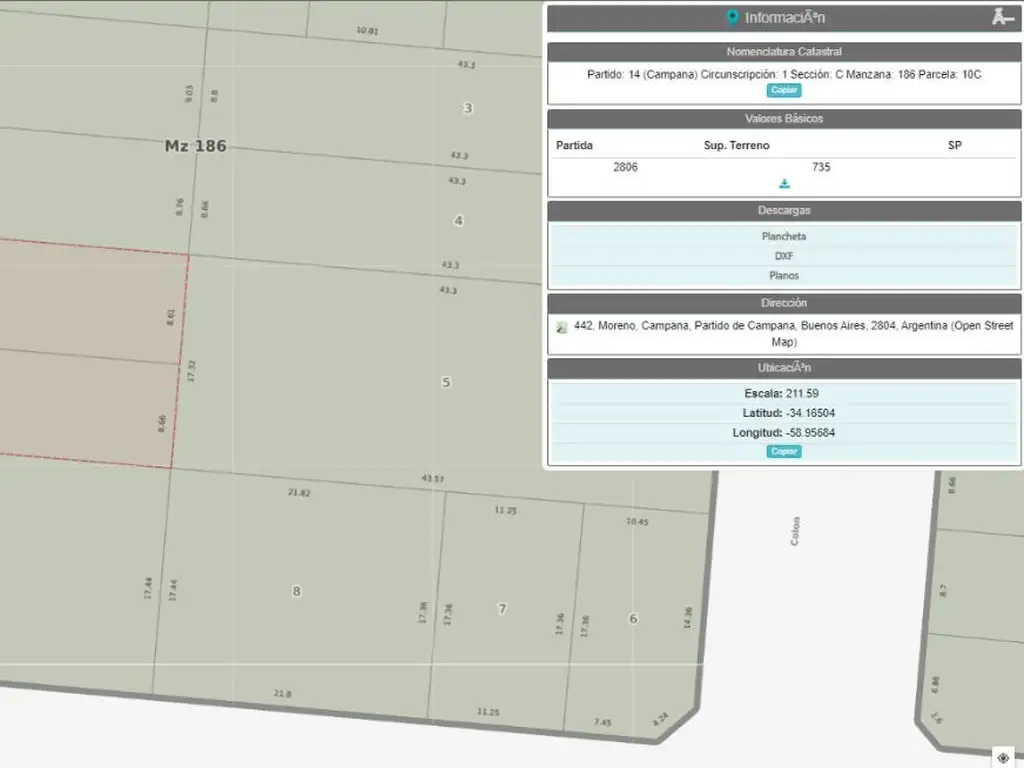Image resolution: width=1024 pixels, height=768 pixels.
Task: Click the location pin icon beside Información
Action: (x=732, y=18)
